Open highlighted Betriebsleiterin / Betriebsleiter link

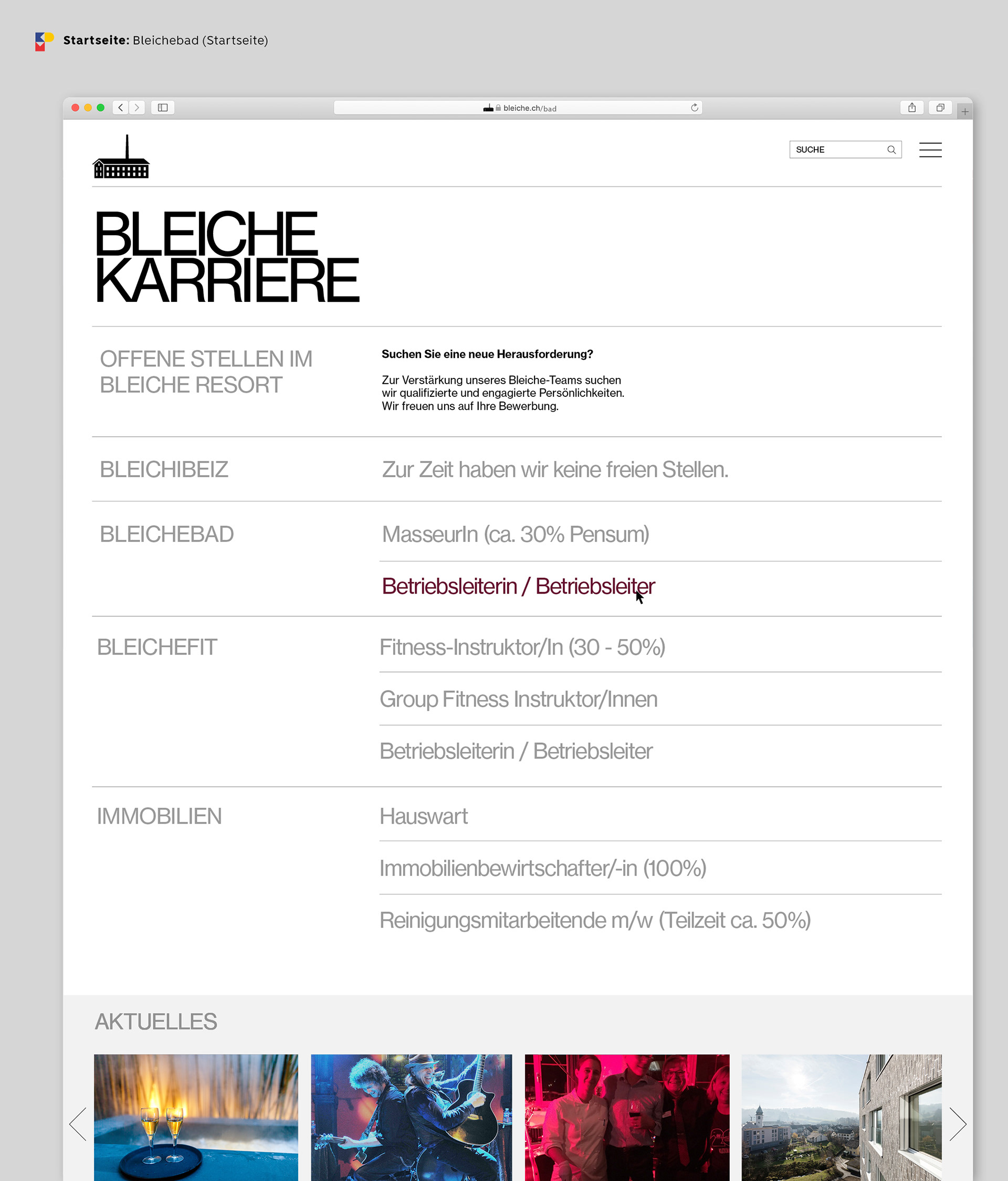[518, 586]
